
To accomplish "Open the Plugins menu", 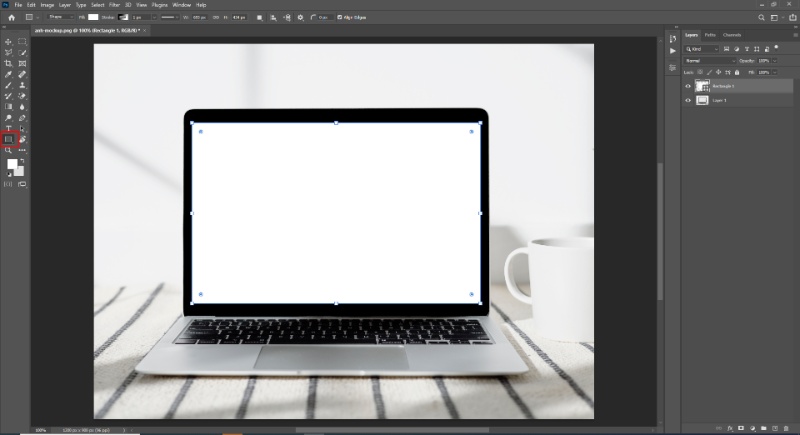I will point(160,5).
